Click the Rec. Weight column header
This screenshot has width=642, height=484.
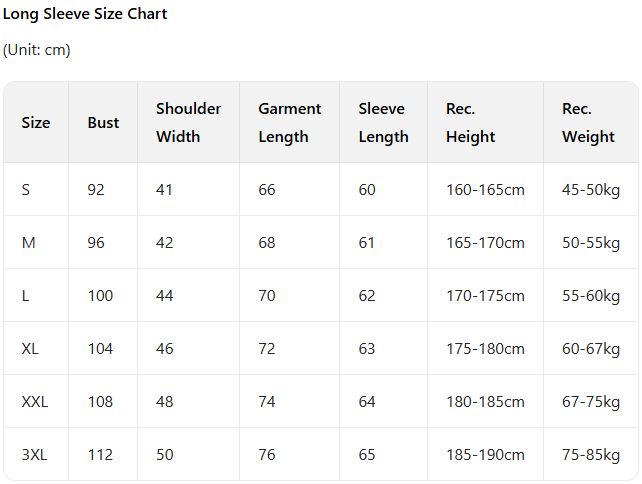[x=588, y=123]
